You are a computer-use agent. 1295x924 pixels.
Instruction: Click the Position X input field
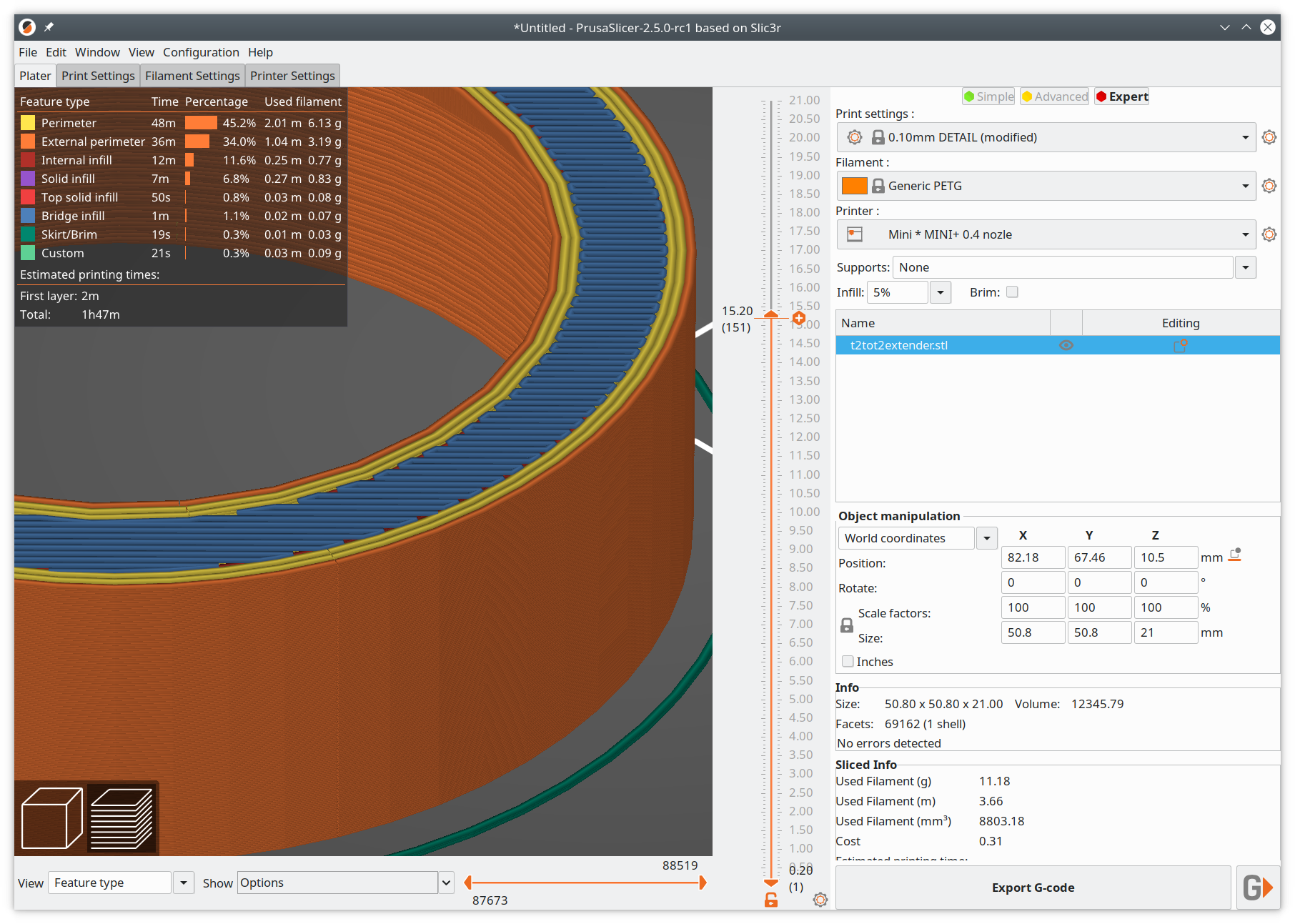[x=1033, y=557]
